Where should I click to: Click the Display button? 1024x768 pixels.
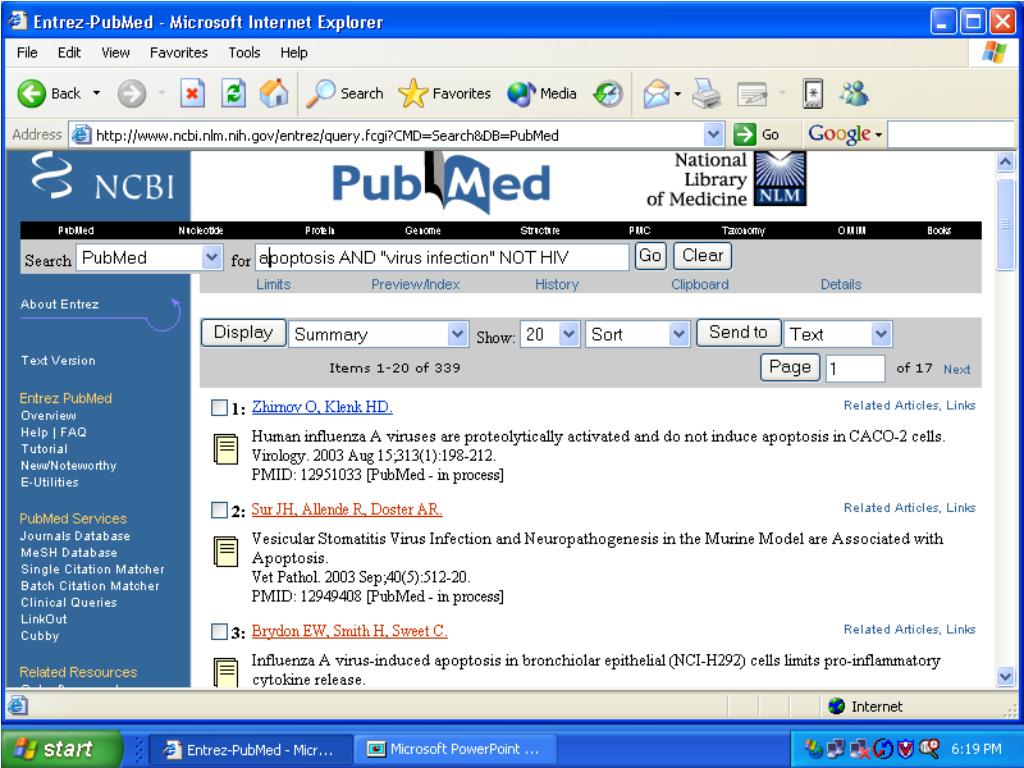[244, 332]
